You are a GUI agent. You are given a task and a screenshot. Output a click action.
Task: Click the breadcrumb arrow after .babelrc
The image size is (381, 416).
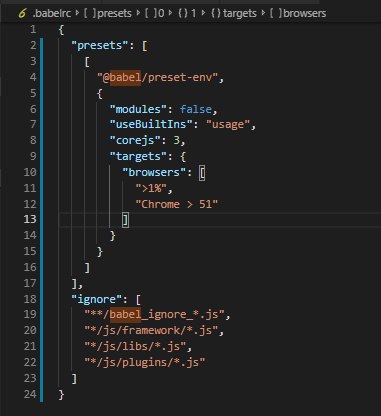[77, 13]
